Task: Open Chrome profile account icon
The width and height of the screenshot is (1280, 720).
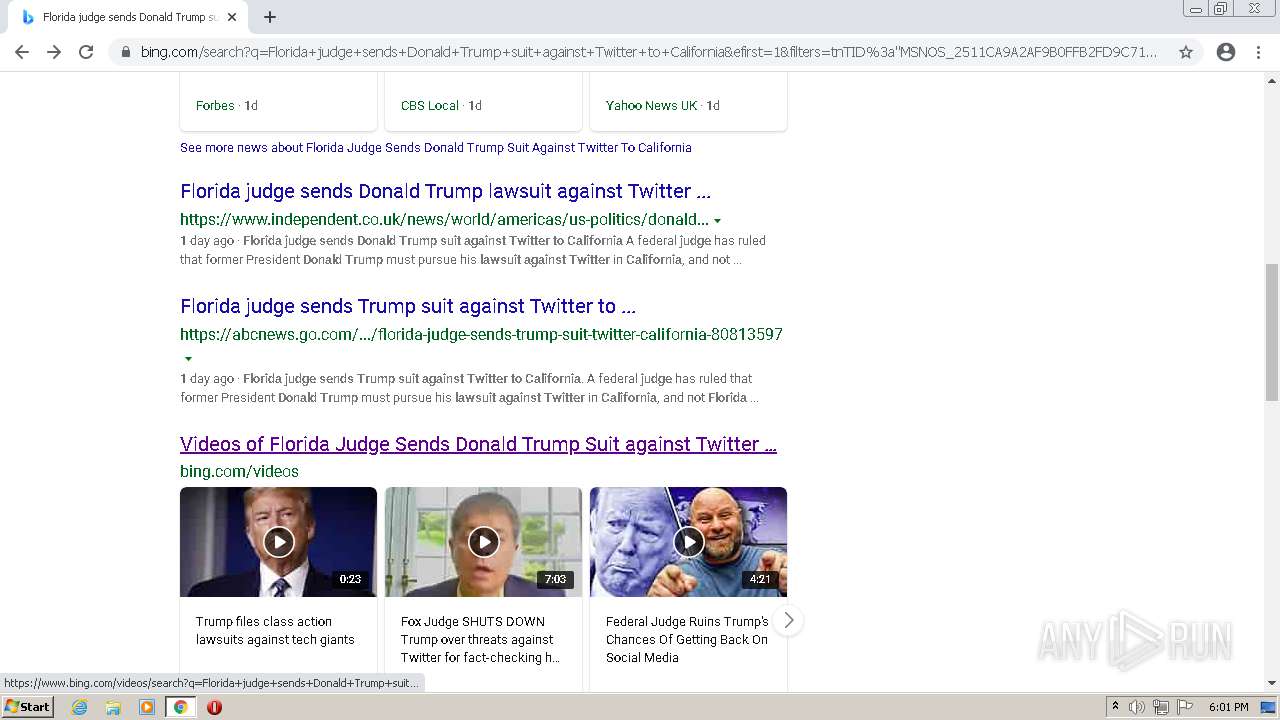Action: click(1226, 52)
